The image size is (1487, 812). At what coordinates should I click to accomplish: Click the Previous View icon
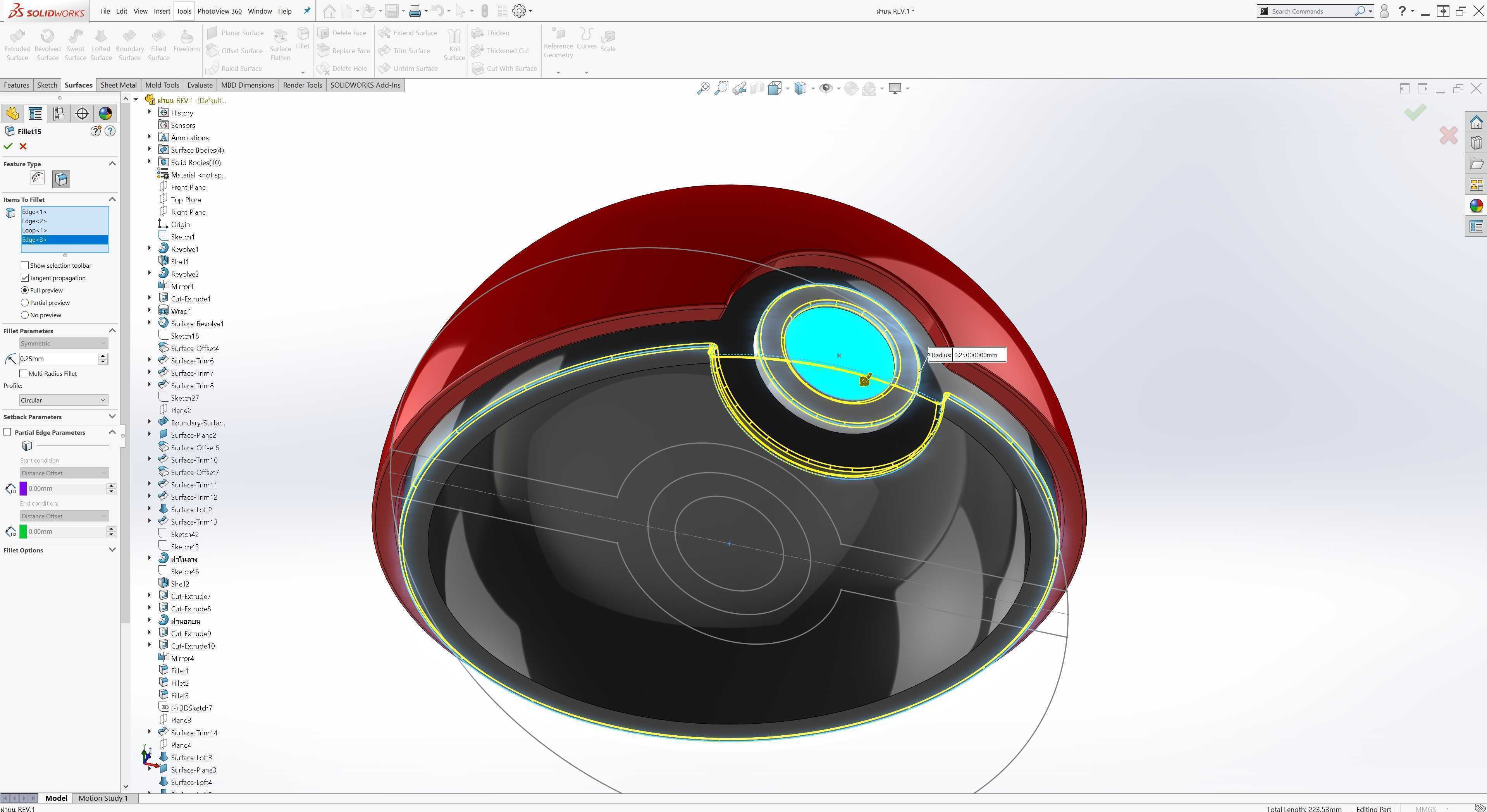[x=739, y=88]
